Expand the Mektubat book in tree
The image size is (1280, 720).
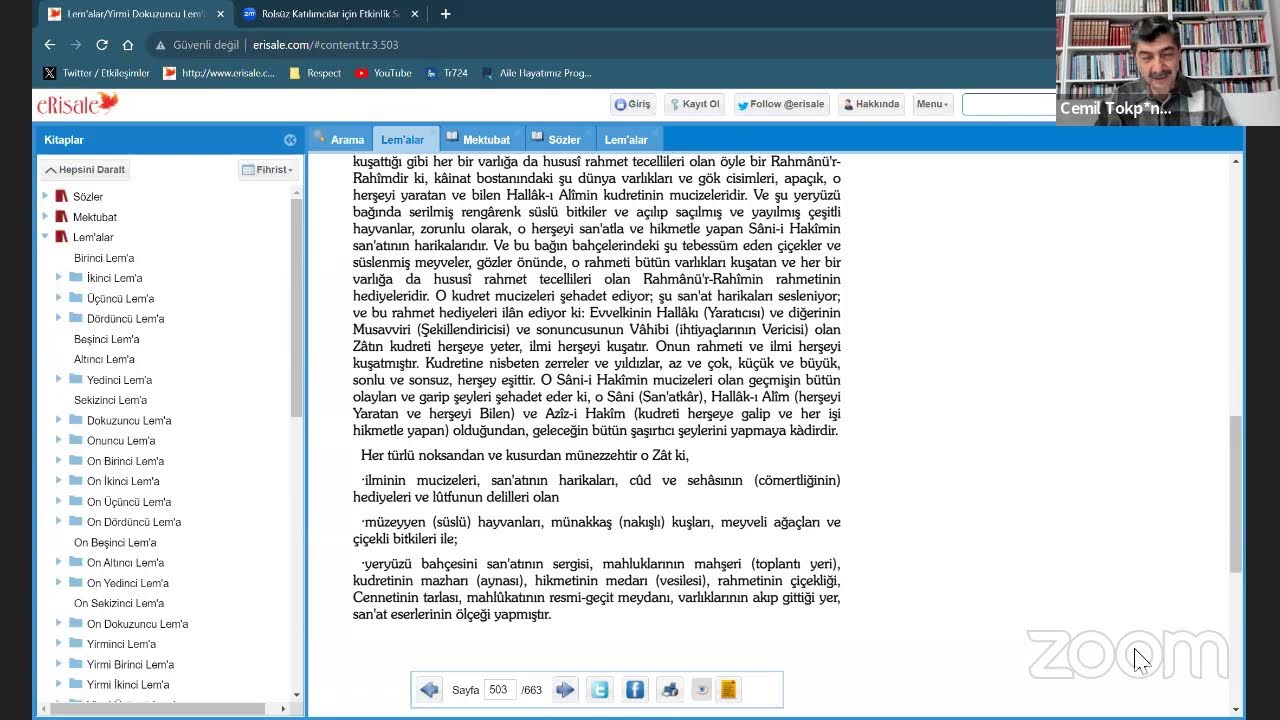pyautogui.click(x=45, y=216)
